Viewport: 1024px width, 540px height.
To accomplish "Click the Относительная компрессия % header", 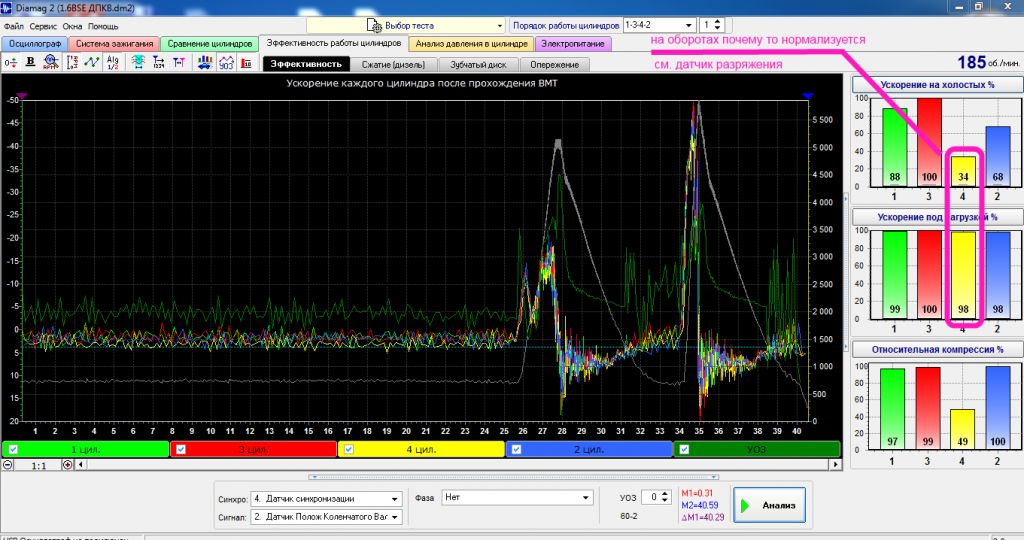I will click(x=937, y=349).
